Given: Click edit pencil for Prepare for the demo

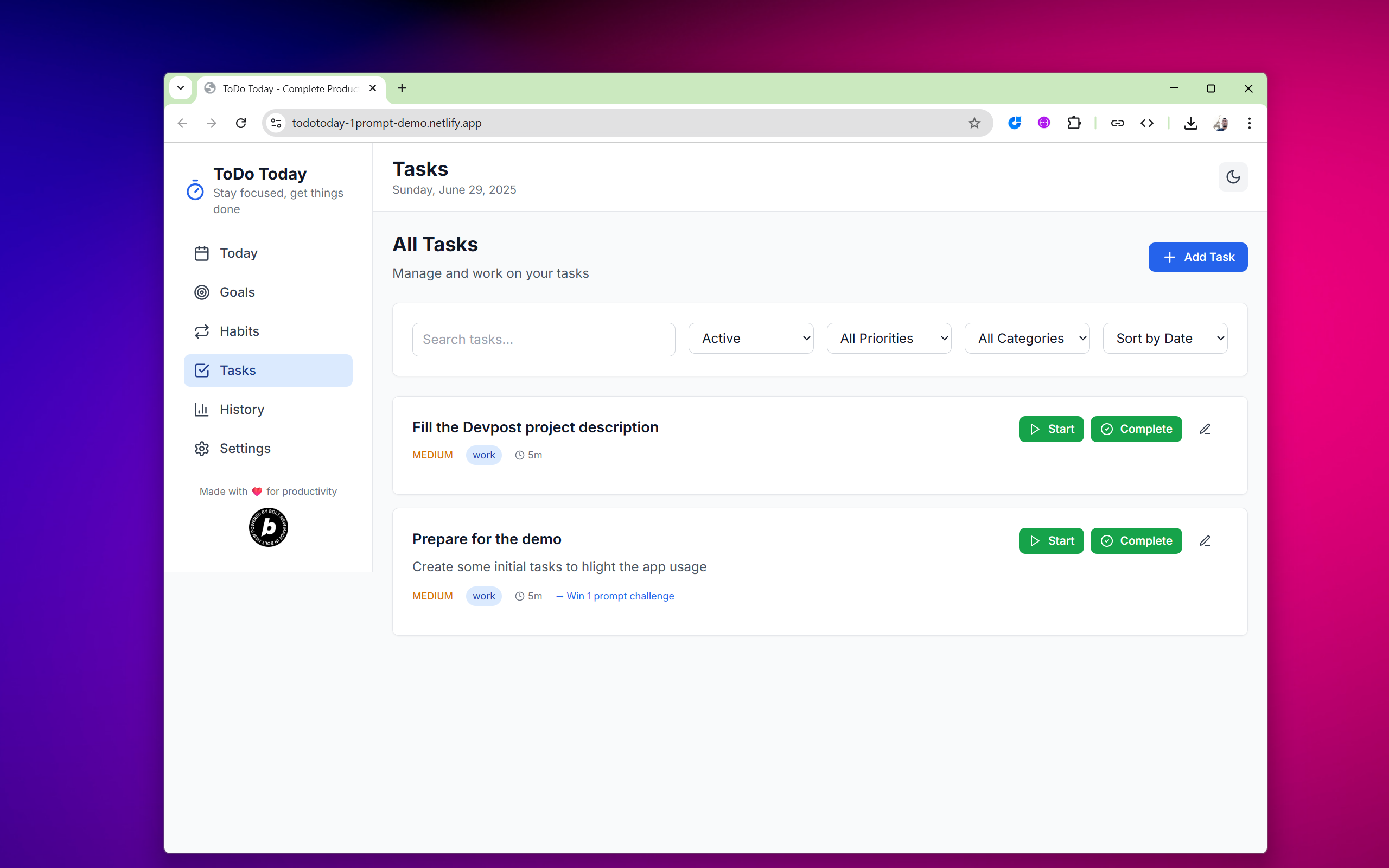Looking at the screenshot, I should pyautogui.click(x=1205, y=541).
